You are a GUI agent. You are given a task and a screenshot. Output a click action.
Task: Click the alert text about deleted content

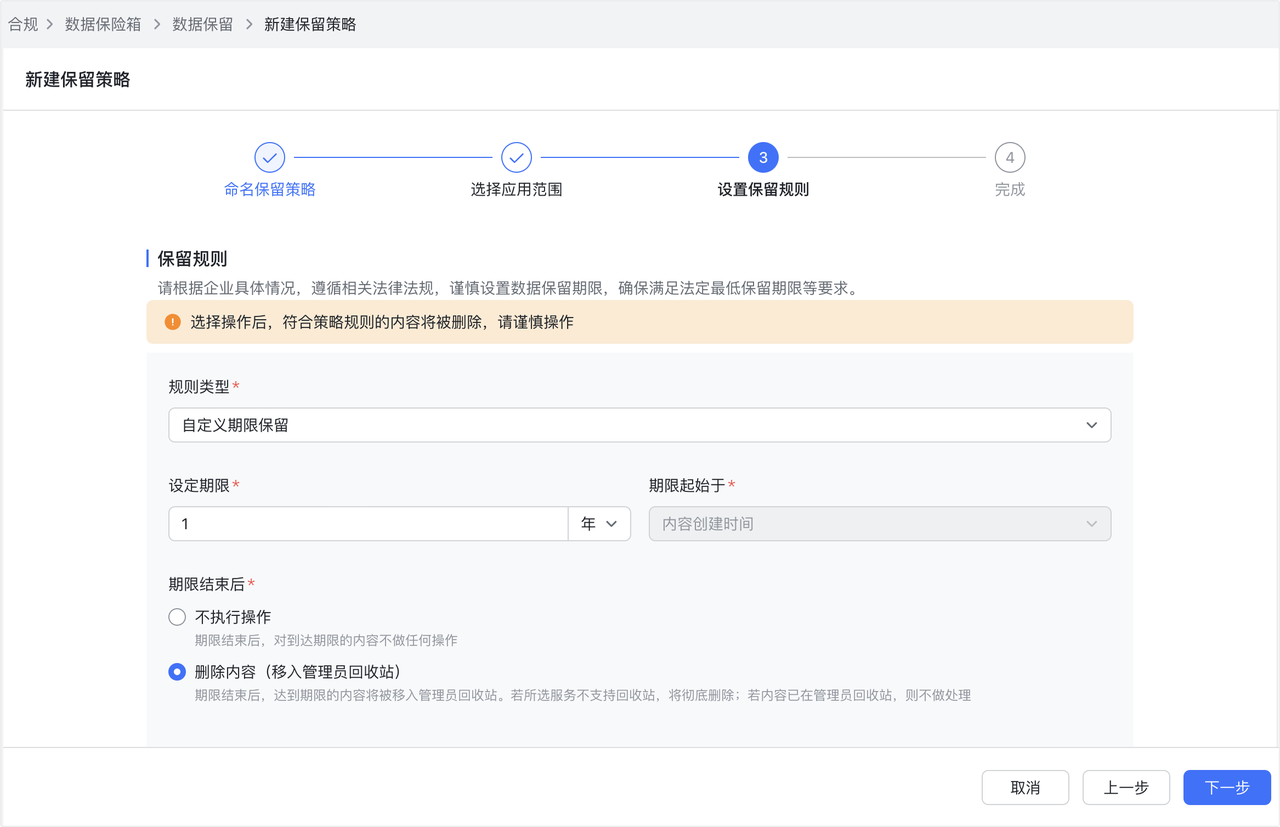pyautogui.click(x=382, y=322)
